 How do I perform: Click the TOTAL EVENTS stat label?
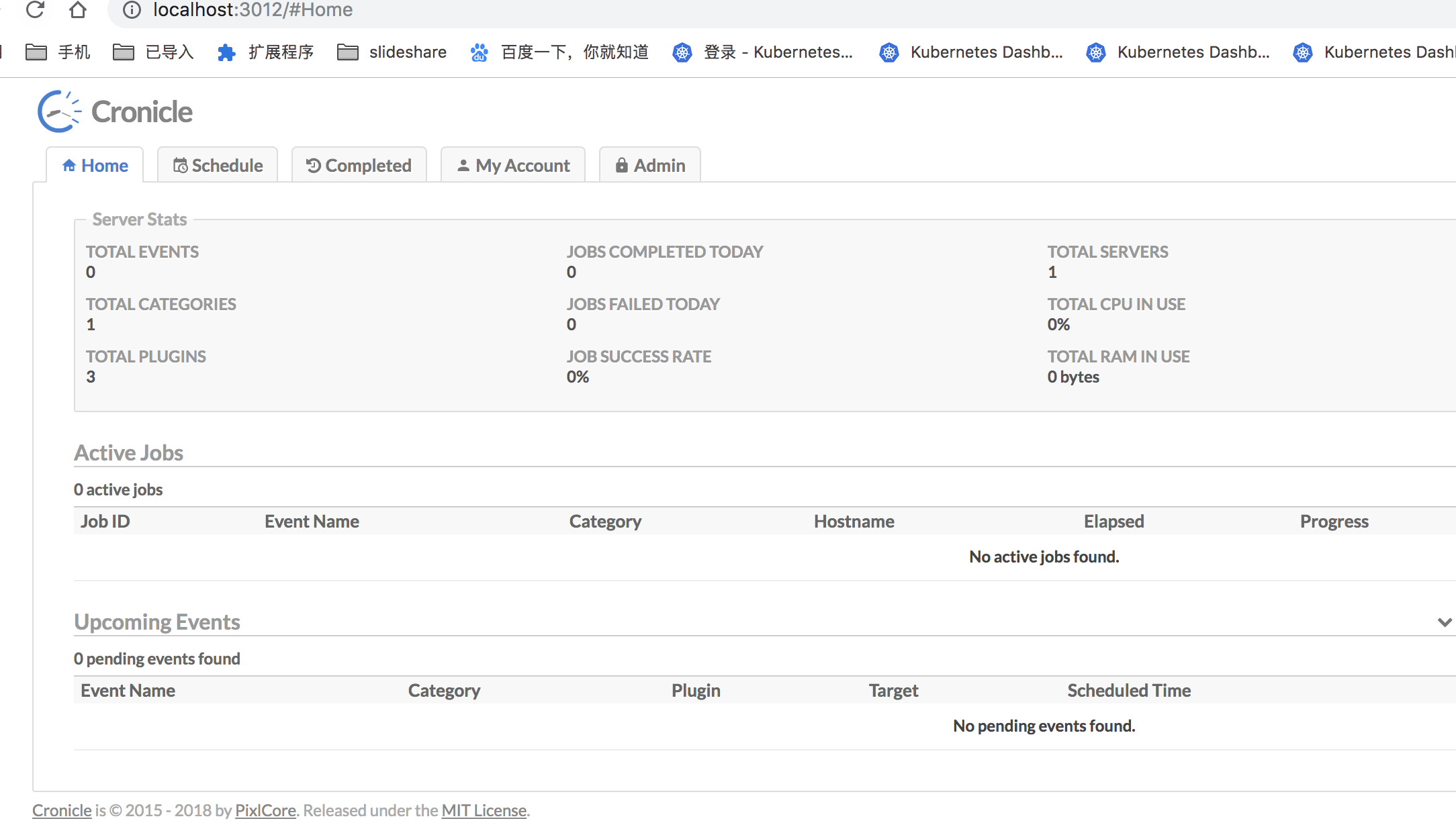point(142,252)
